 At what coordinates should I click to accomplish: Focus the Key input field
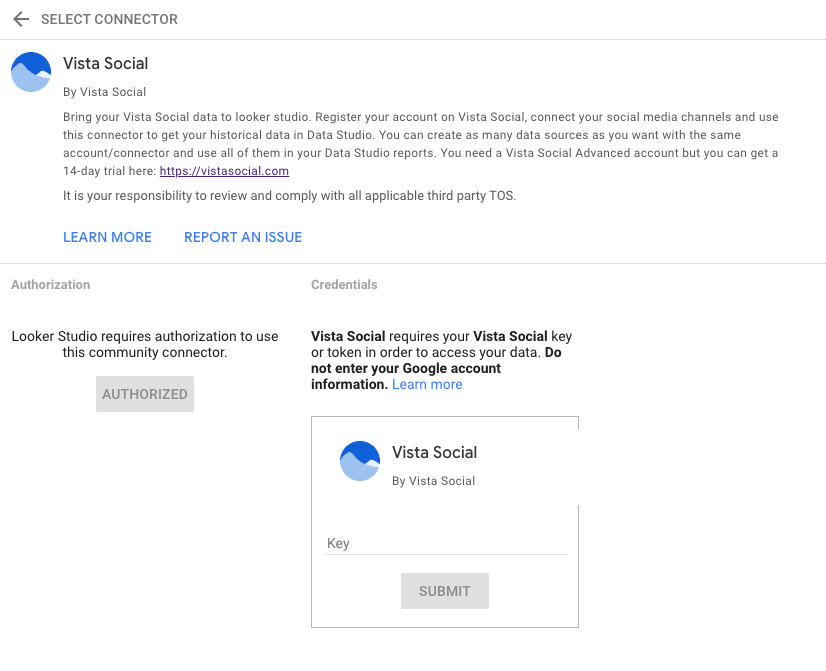(x=447, y=544)
